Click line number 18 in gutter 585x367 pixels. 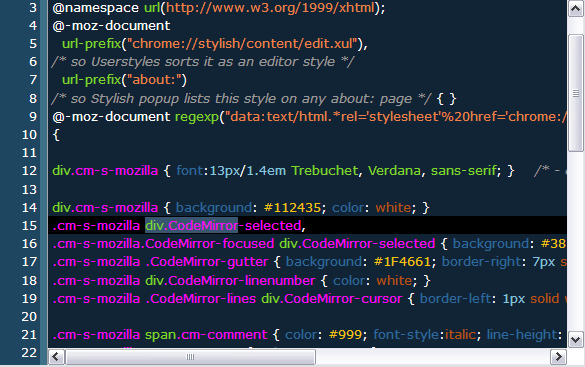click(29, 280)
